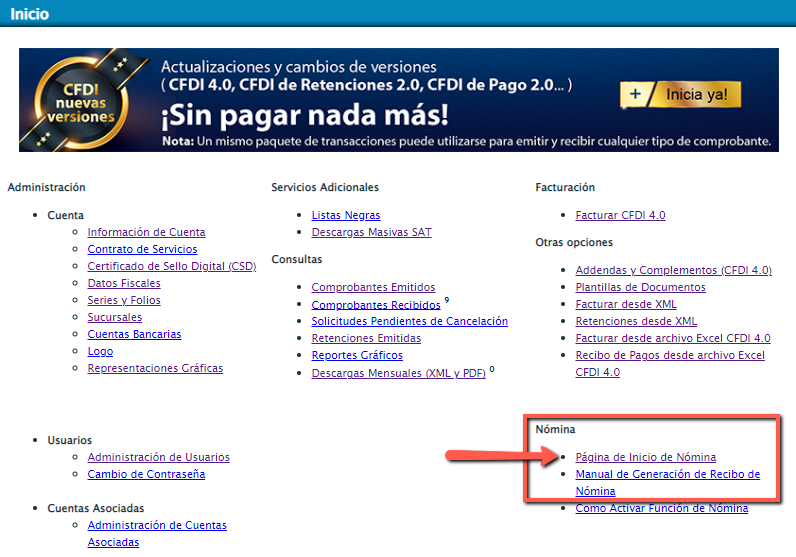Go to Cambio de Contraseña
This screenshot has height=557, width=796.
click(146, 474)
